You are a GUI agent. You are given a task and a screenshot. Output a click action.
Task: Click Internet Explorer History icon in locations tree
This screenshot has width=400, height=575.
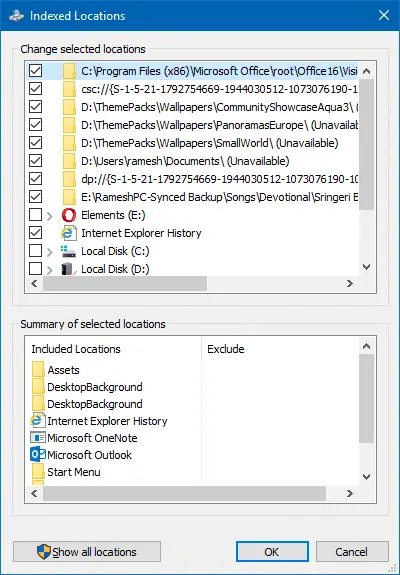coord(69,233)
